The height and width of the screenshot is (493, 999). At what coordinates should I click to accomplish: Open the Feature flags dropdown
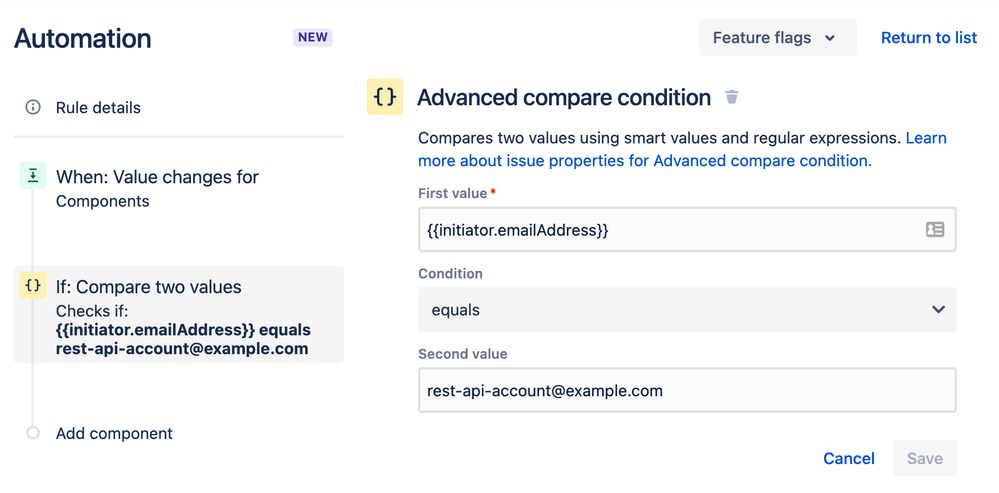point(777,38)
